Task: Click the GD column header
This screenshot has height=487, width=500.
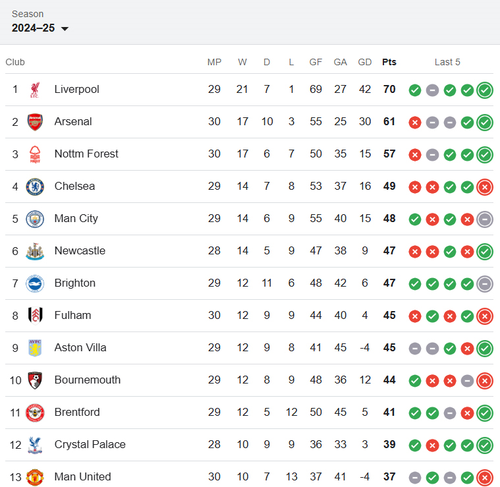Action: pyautogui.click(x=365, y=62)
